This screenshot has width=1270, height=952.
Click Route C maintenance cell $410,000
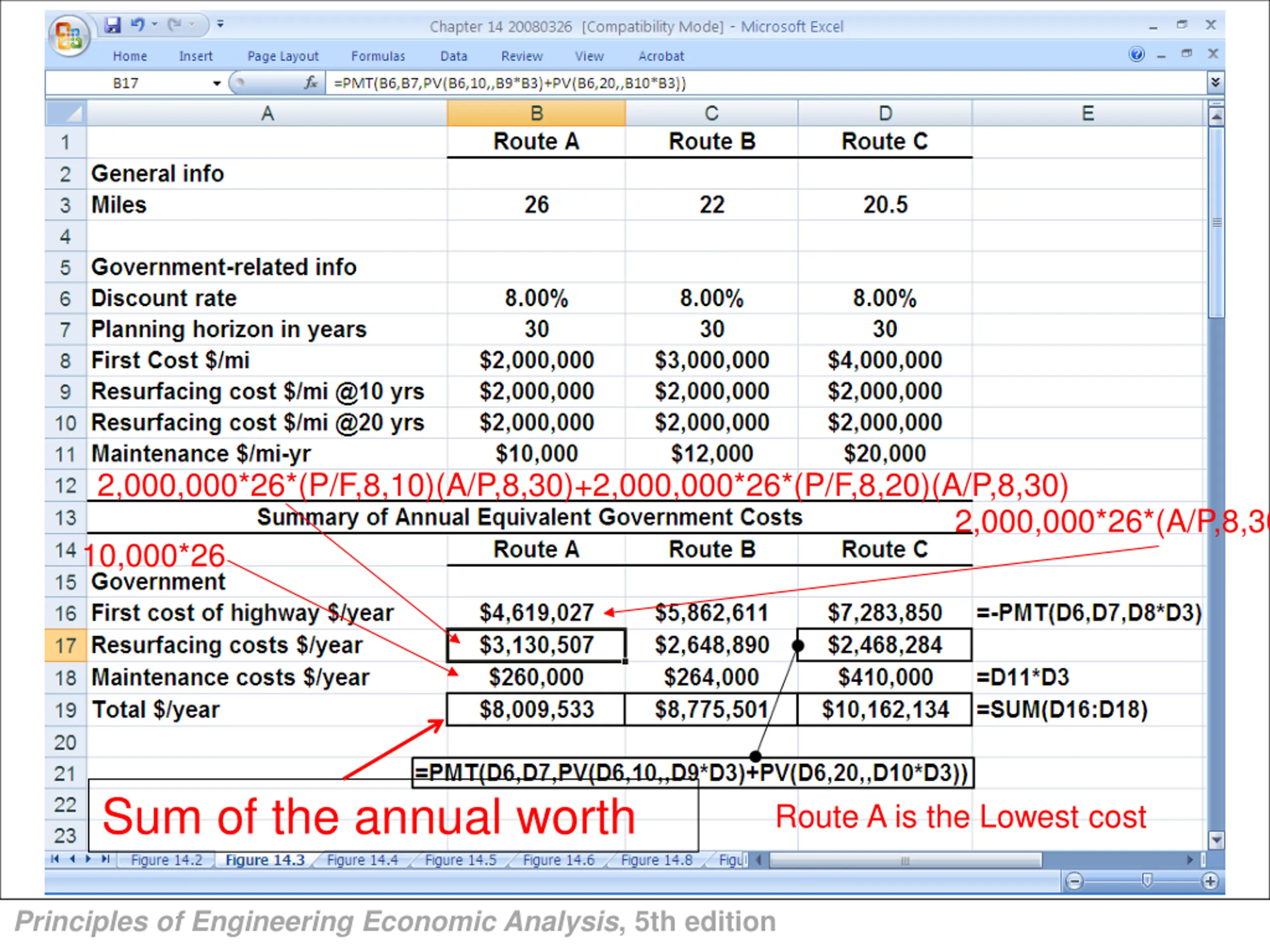pos(885,677)
